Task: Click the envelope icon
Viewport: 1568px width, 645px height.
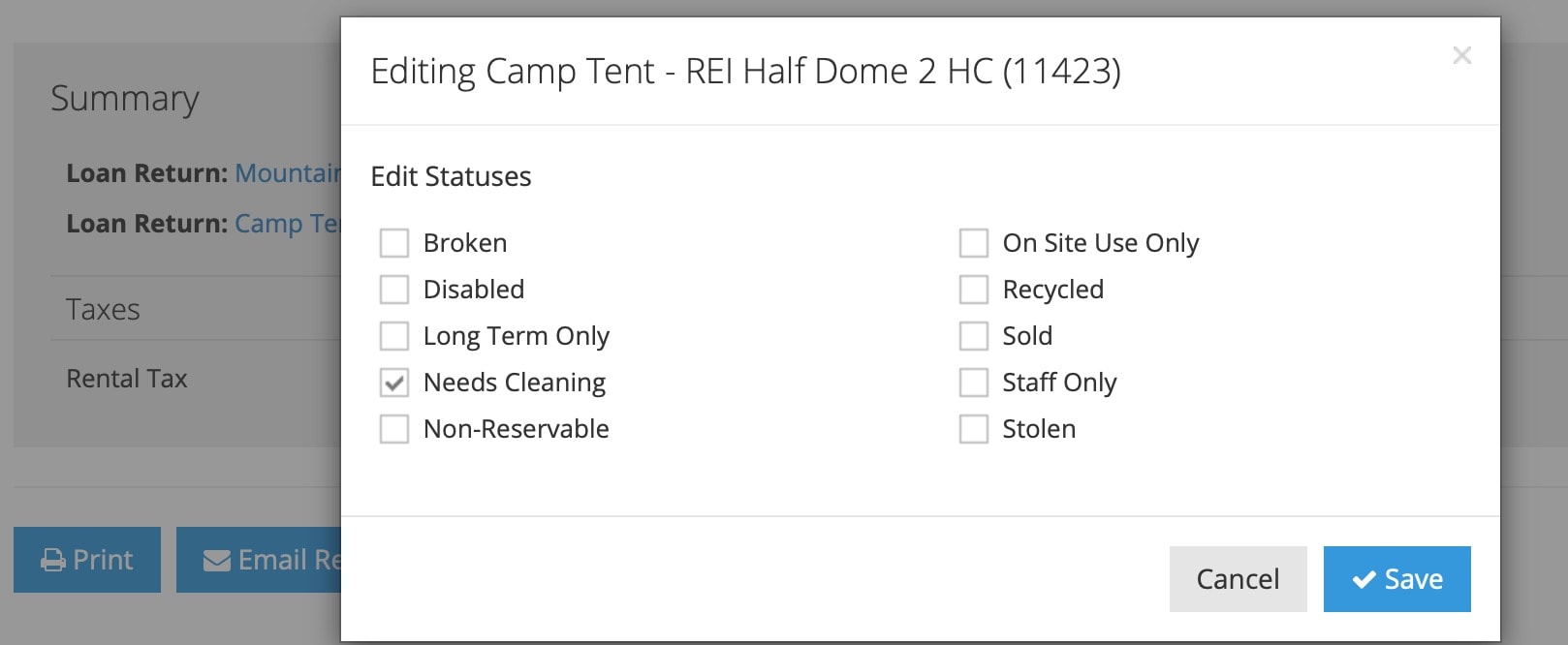Action: coord(217,561)
